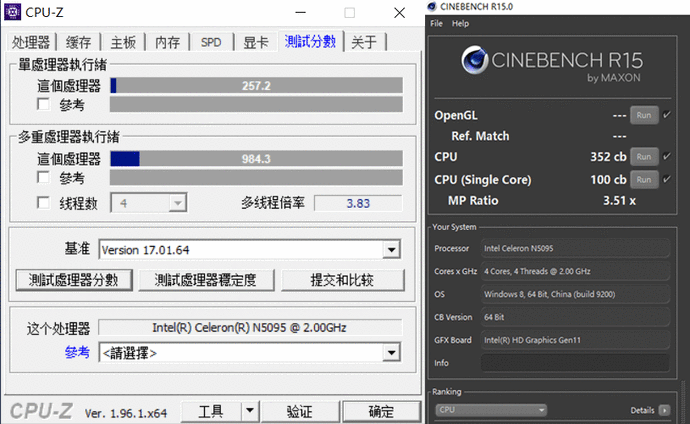Click the 100 cb single core score
The image size is (690, 424).
click(608, 179)
